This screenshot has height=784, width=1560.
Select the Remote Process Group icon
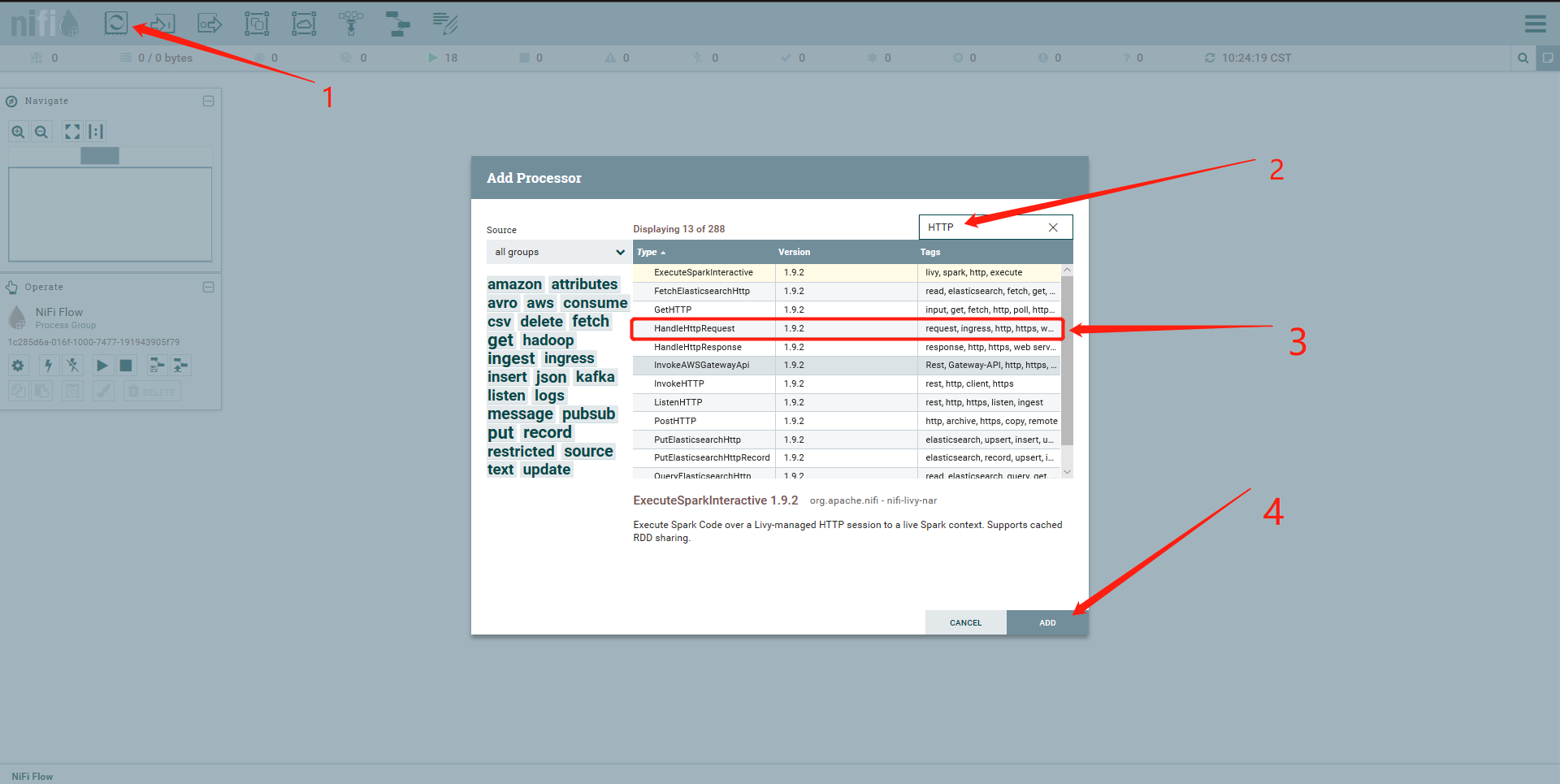(x=304, y=23)
